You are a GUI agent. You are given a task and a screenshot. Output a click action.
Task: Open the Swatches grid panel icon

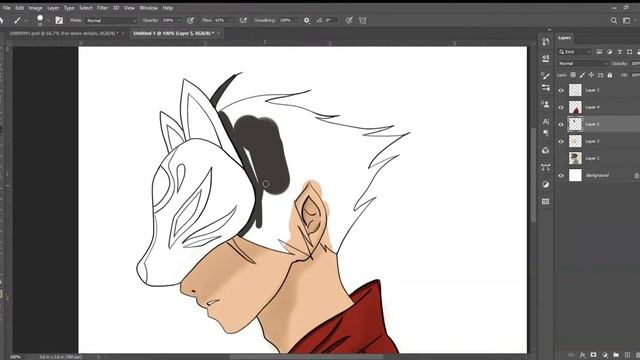click(x=546, y=201)
